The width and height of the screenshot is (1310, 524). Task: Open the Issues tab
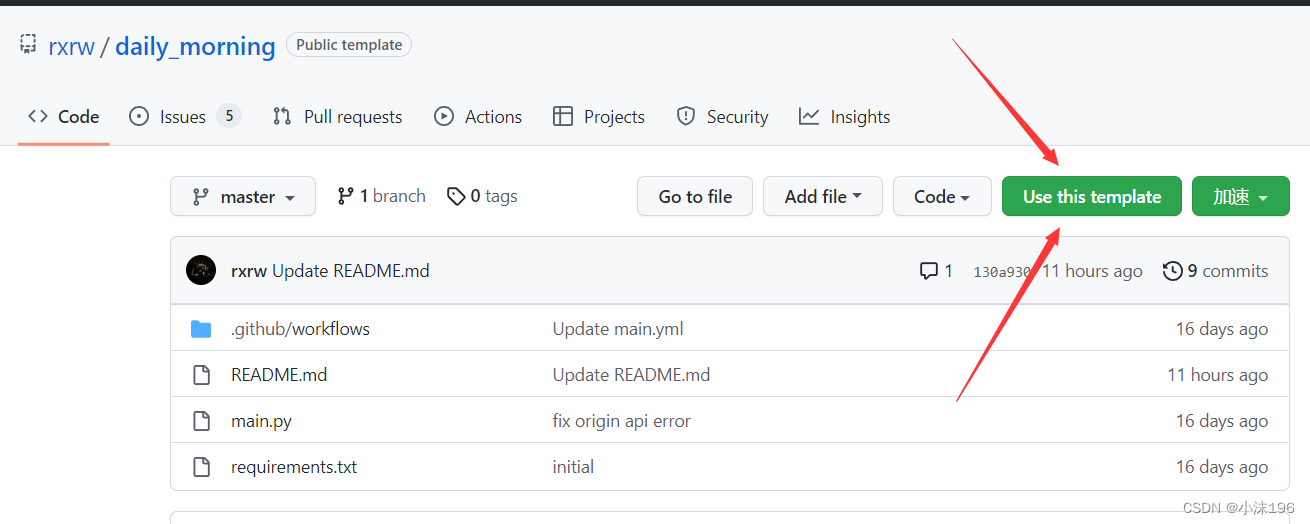click(185, 117)
